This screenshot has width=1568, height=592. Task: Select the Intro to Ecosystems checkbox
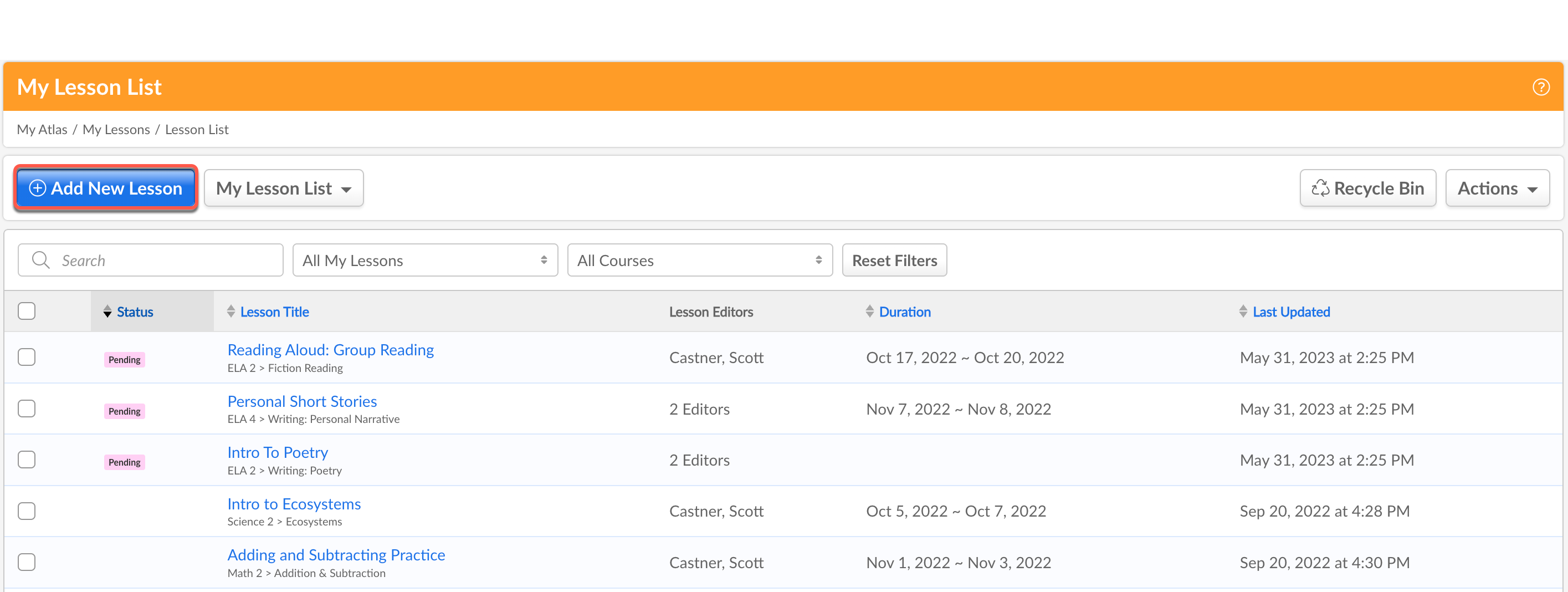click(x=27, y=511)
